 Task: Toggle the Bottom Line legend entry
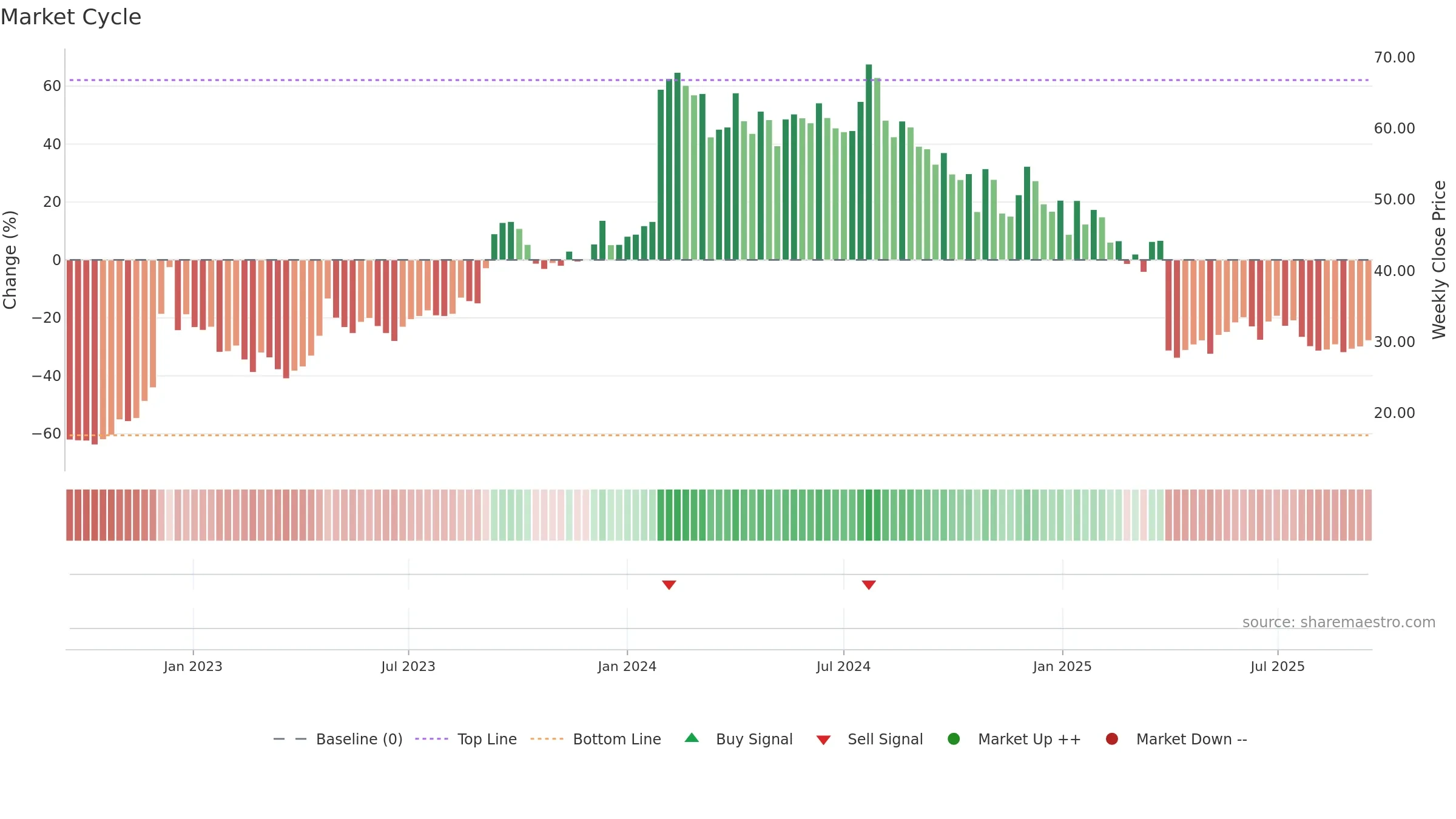pos(596,739)
